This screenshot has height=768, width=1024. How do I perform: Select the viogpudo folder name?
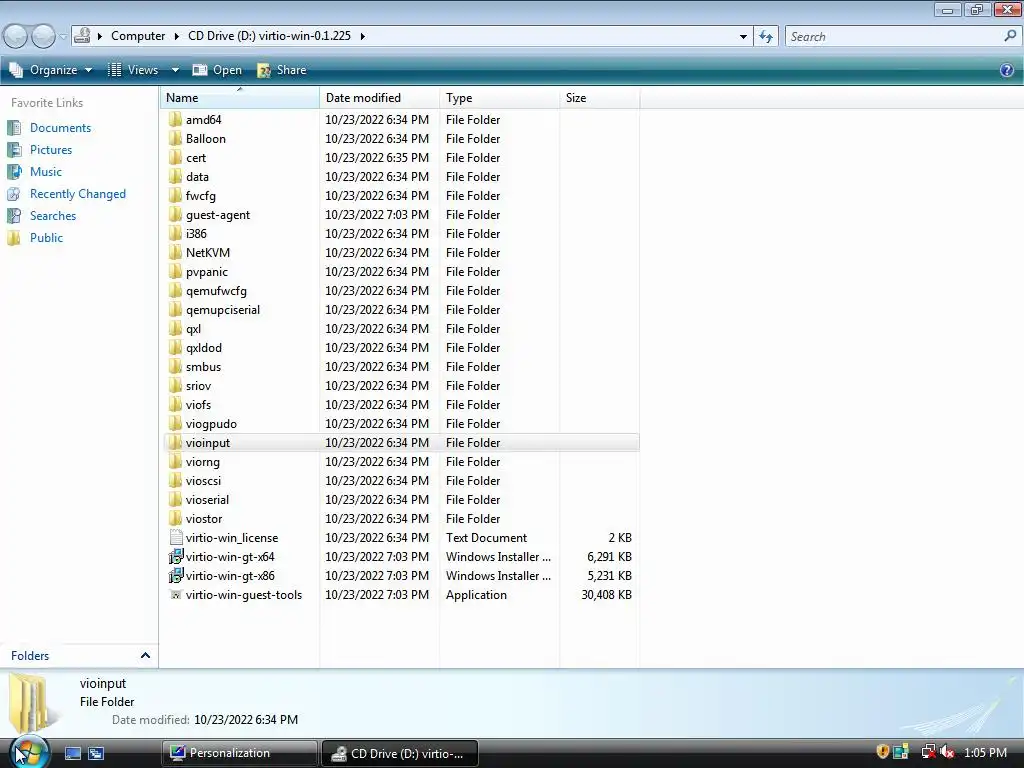pos(211,424)
